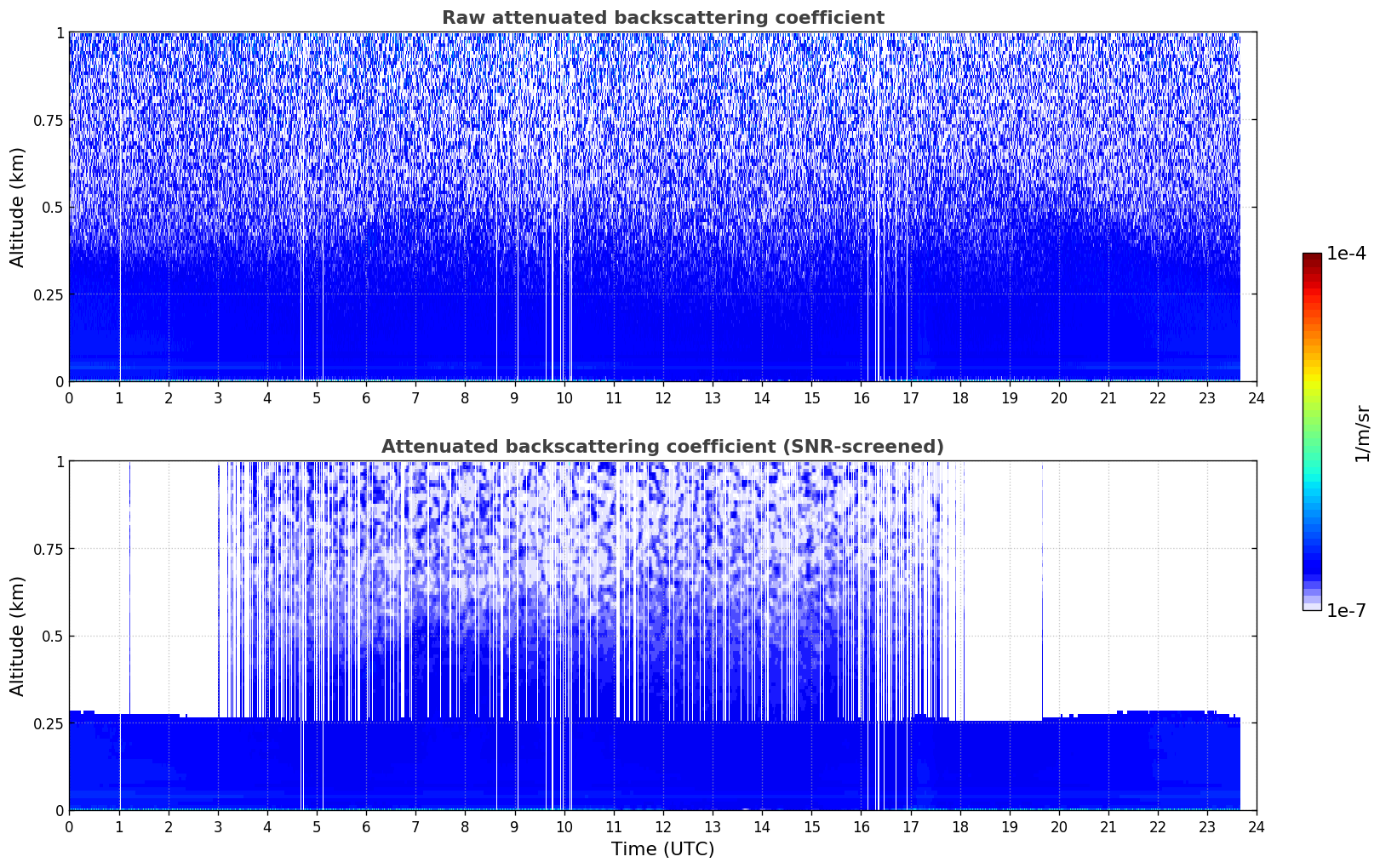The width and height of the screenshot is (1380, 868).
Task: Click hour 18 tick on lower plot time axis
Action: tap(959, 826)
